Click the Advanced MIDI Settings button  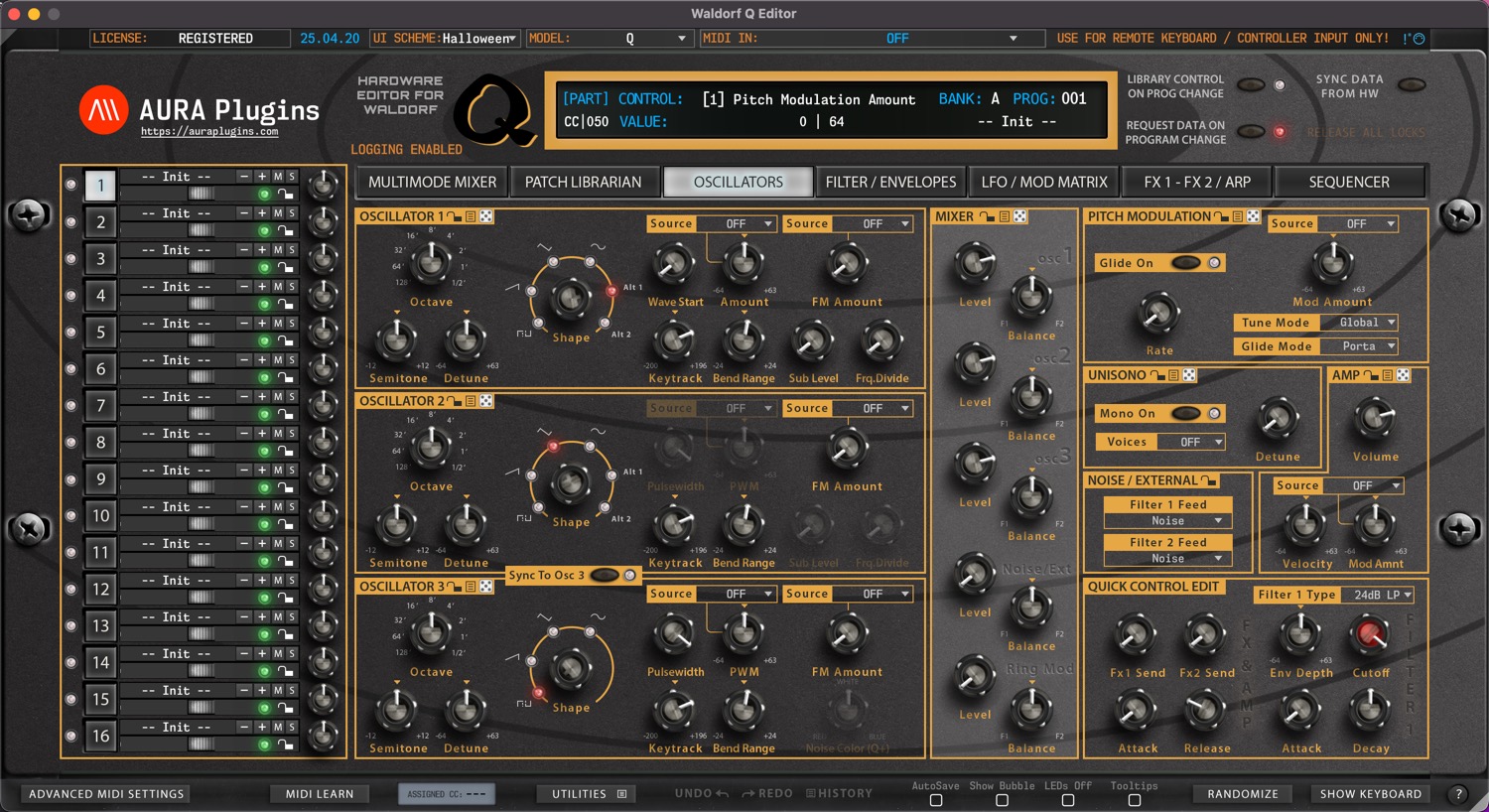coord(106,794)
